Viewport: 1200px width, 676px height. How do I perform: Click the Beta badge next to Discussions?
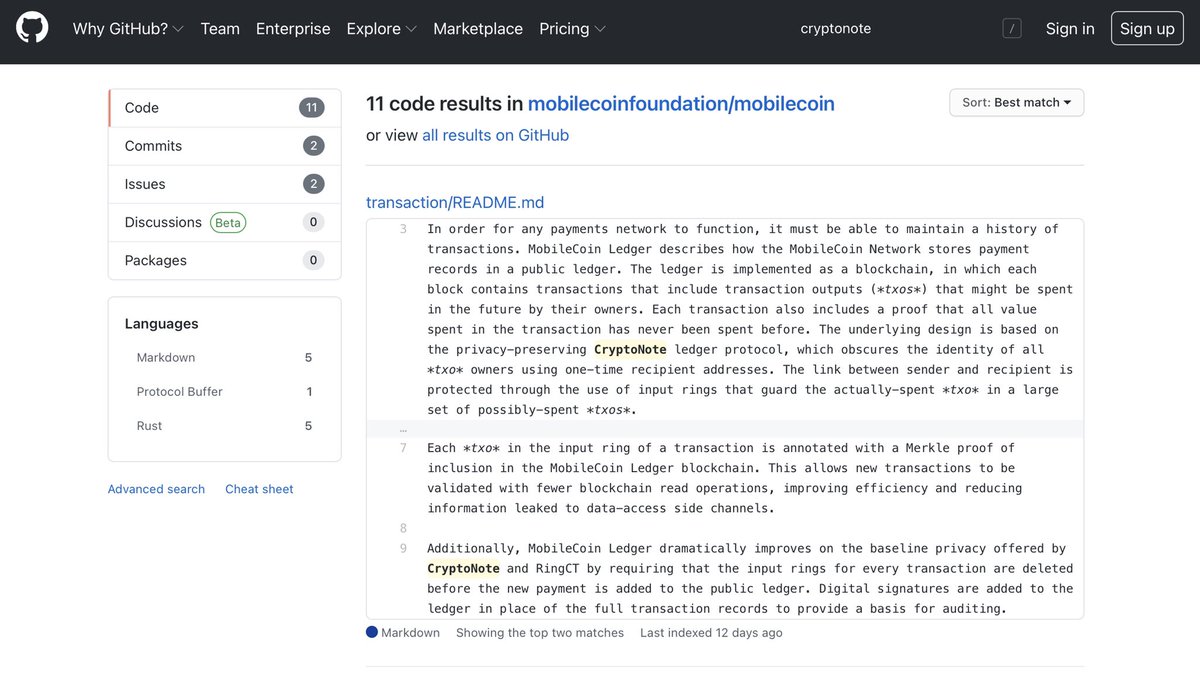point(227,222)
